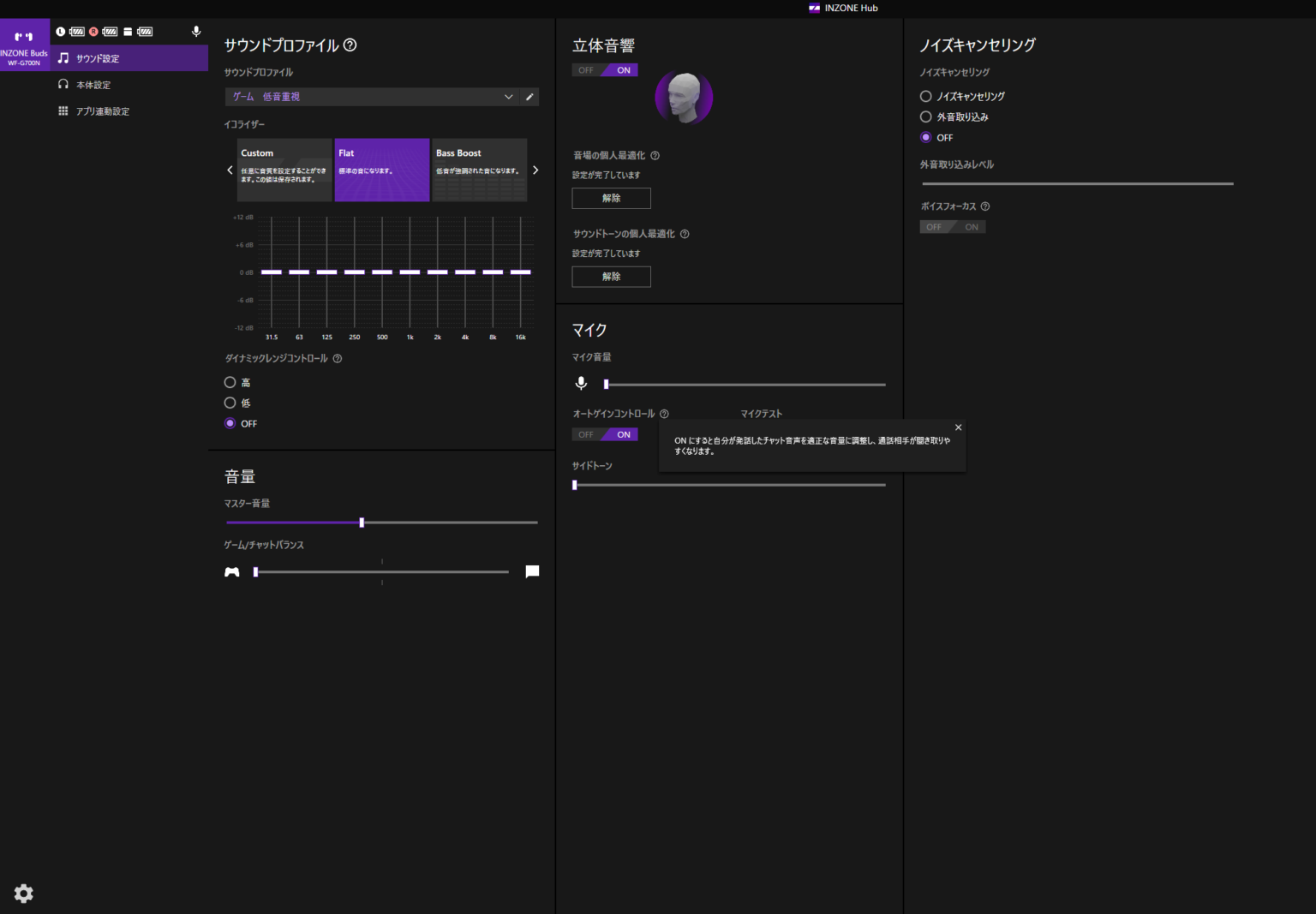Click the microphone icon in top status bar
This screenshot has height=914, width=1316.
pyautogui.click(x=196, y=32)
